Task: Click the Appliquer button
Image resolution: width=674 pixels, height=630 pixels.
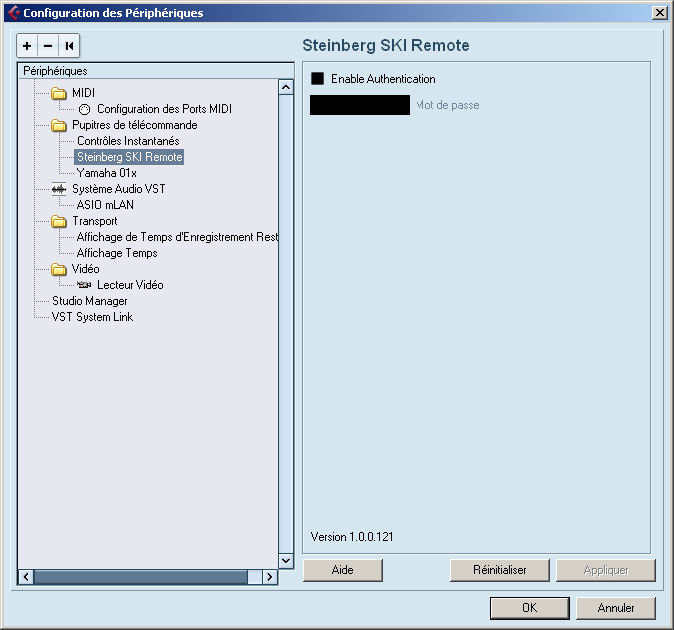Action: 606,570
